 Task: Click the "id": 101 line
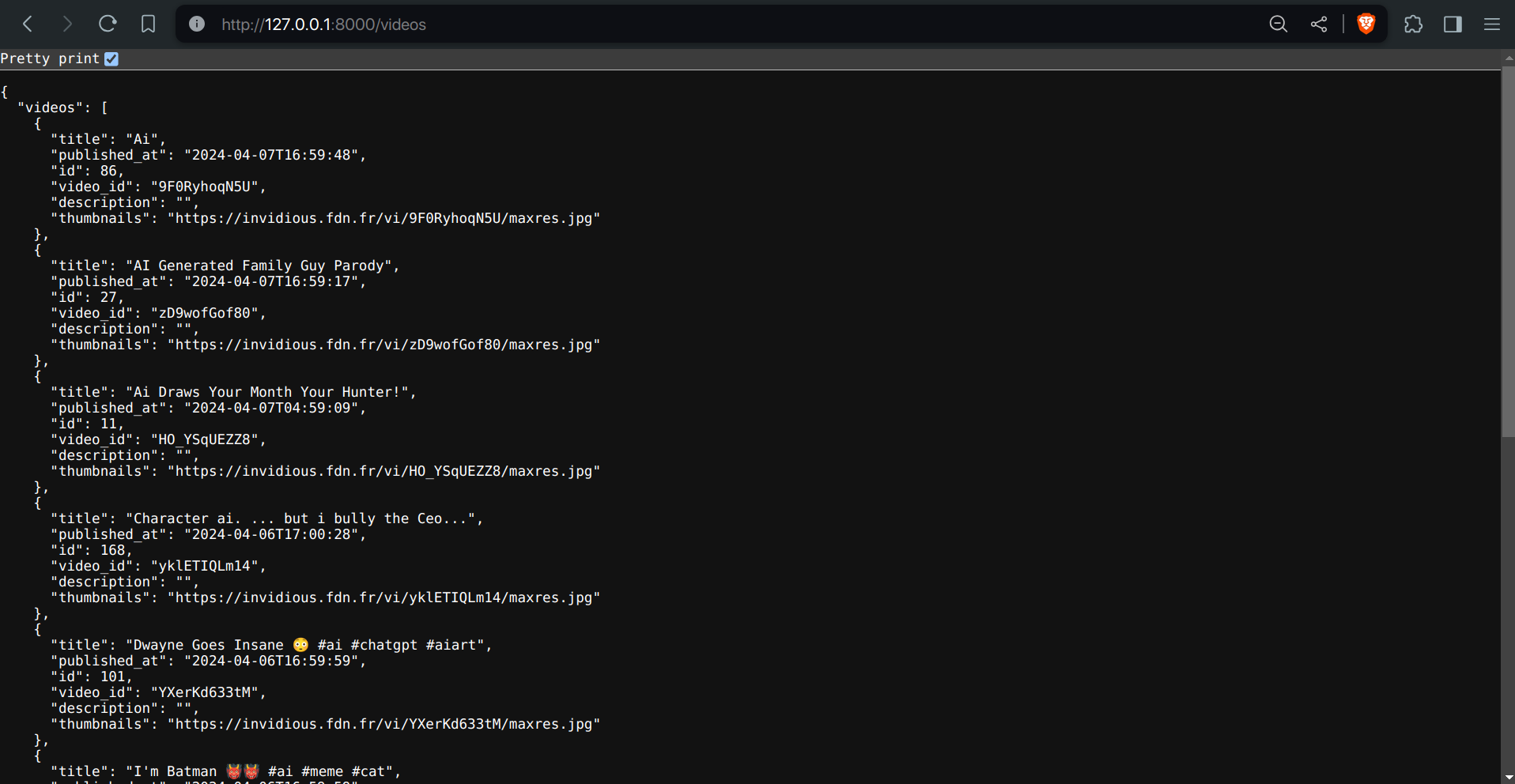(x=92, y=677)
